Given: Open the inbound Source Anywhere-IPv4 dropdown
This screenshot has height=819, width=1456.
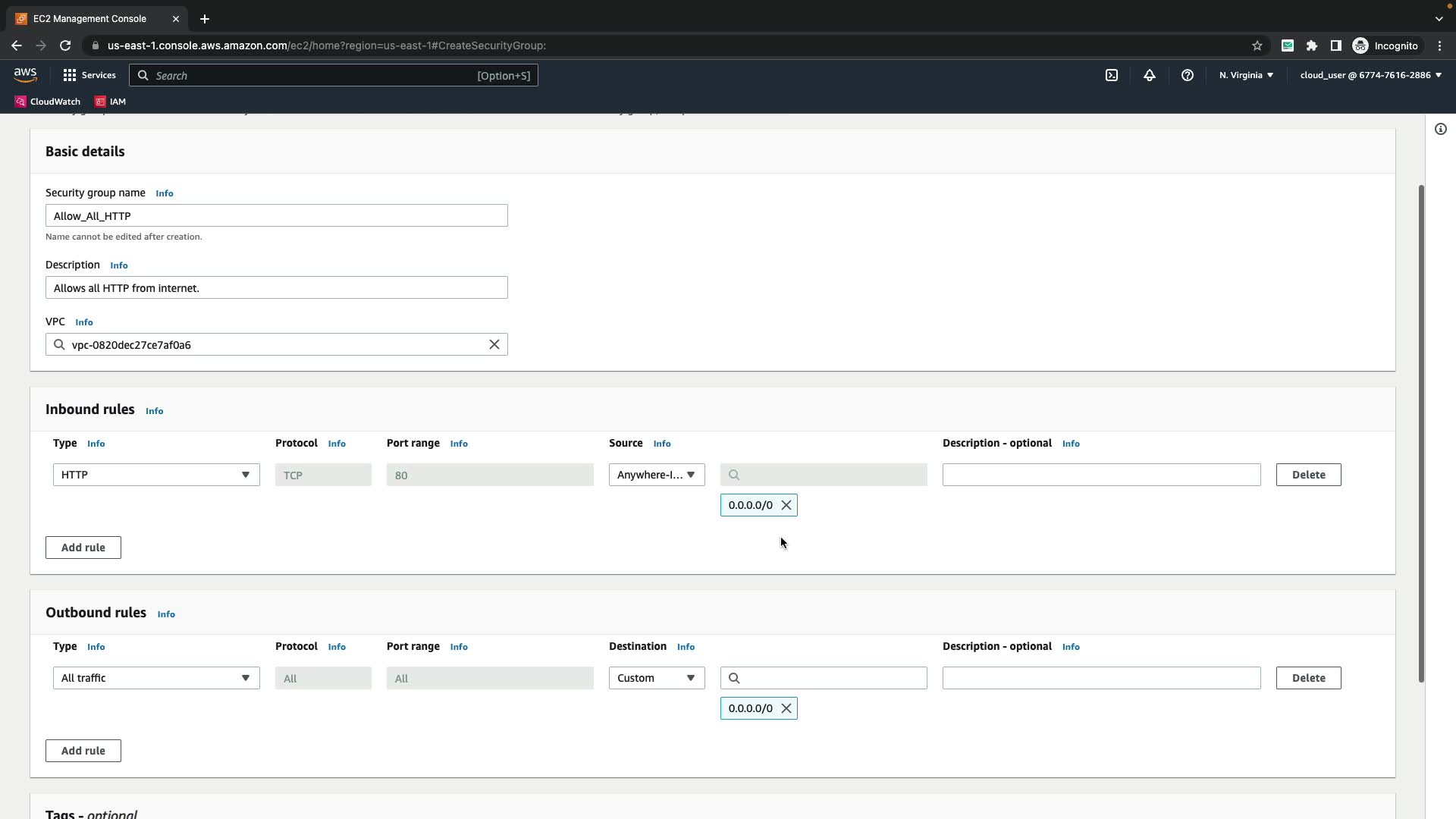Looking at the screenshot, I should [x=656, y=475].
